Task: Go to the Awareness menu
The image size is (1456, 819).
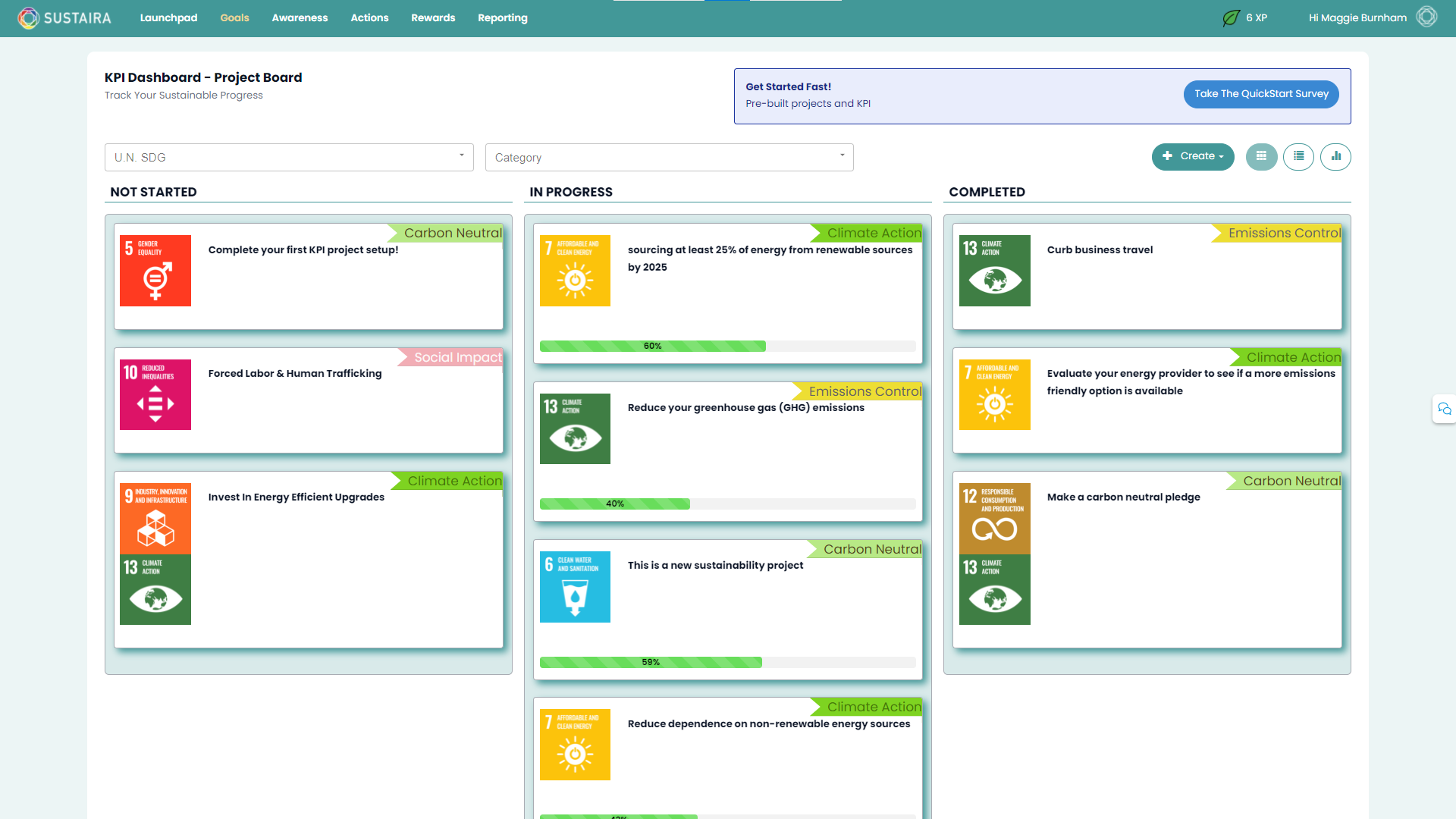Action: (300, 17)
